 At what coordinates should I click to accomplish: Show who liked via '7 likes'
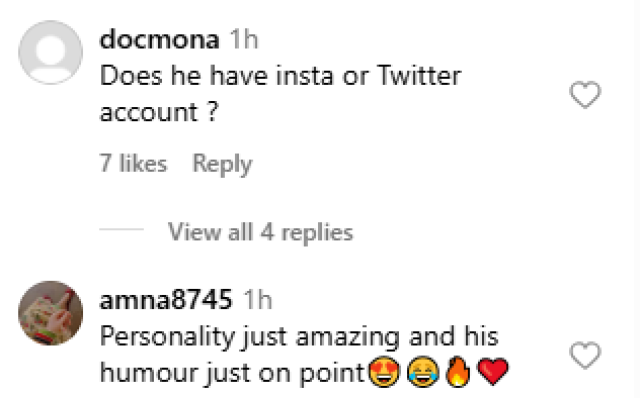click(x=133, y=164)
